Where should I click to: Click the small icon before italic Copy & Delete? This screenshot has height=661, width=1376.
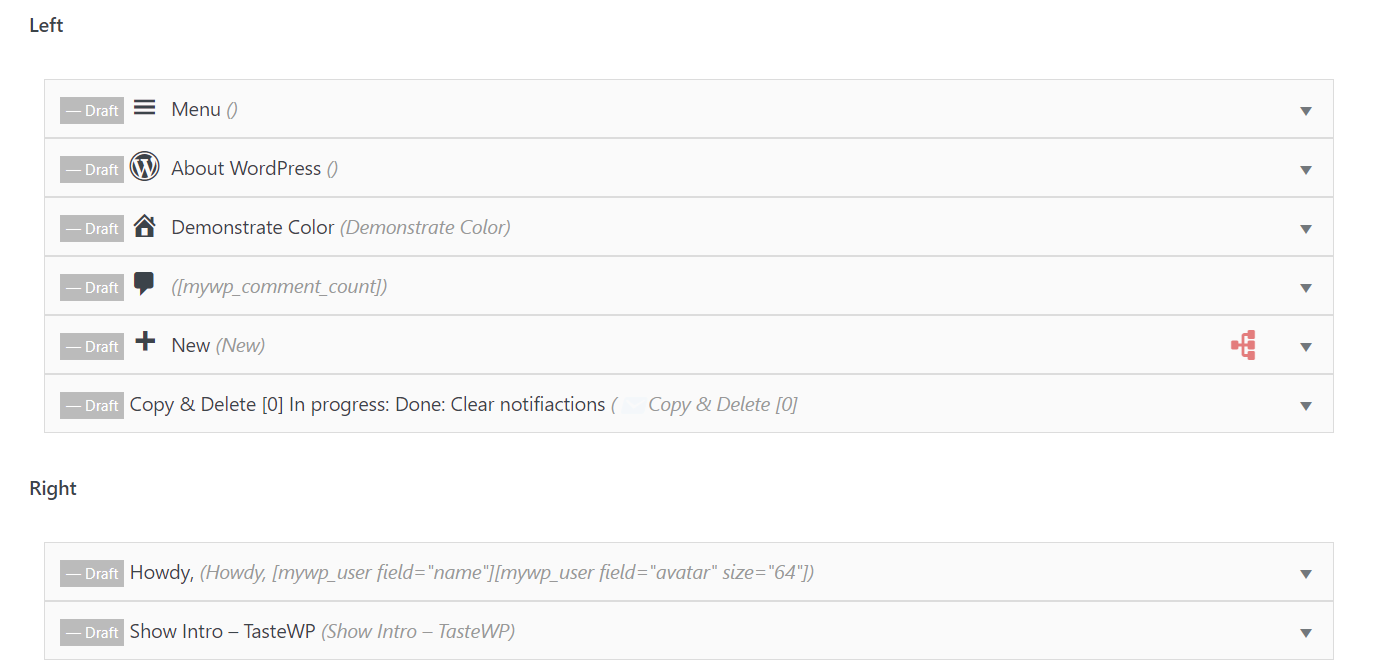(634, 403)
